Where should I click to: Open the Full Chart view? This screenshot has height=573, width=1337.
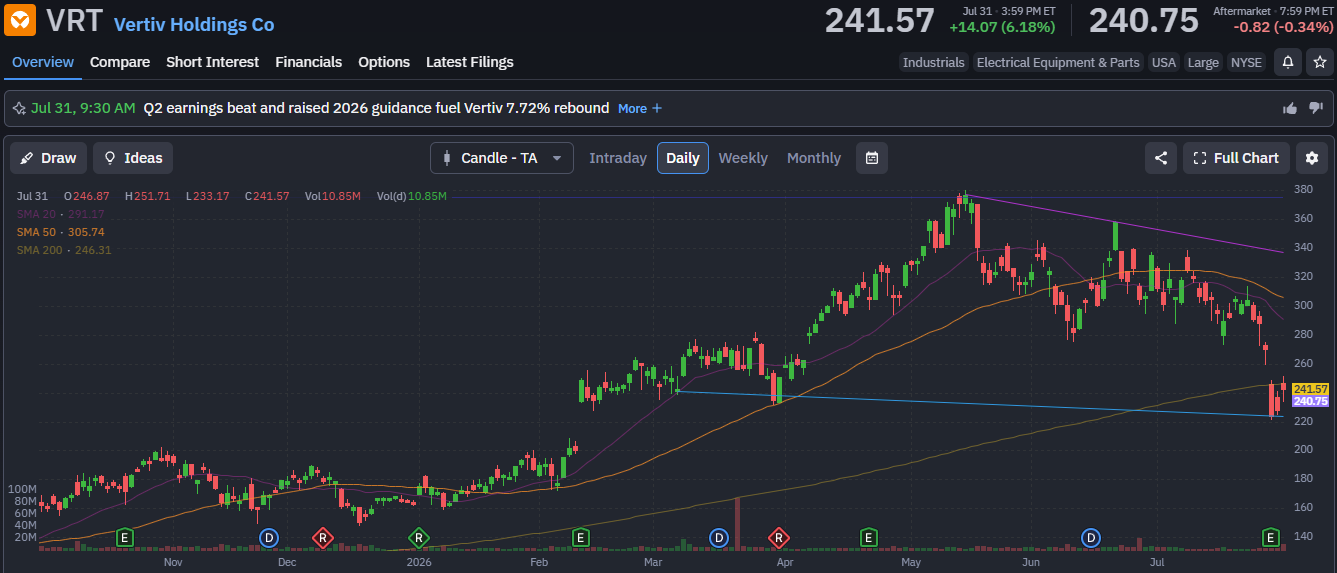tap(1236, 158)
